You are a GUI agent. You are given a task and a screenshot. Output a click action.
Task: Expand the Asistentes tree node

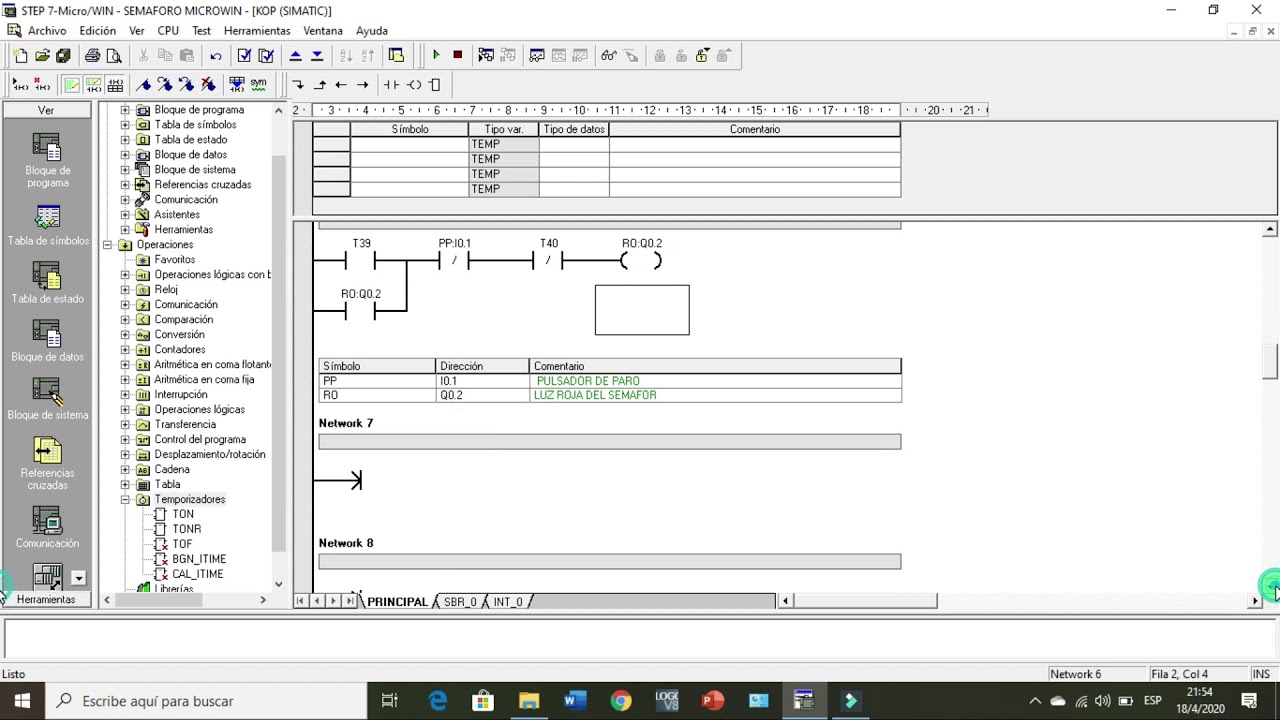(x=125, y=215)
